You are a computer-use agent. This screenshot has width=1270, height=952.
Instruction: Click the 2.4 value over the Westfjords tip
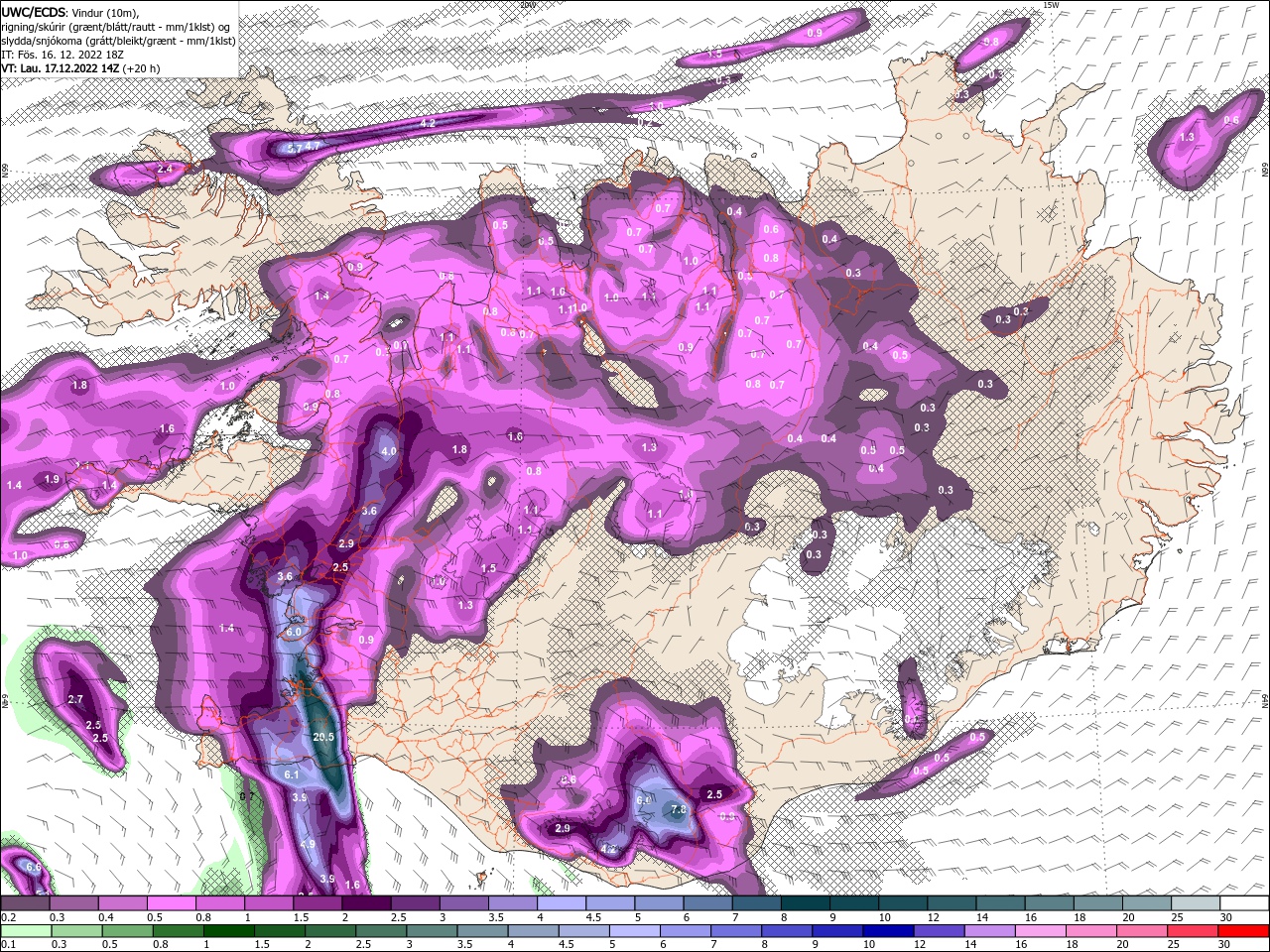coord(165,170)
